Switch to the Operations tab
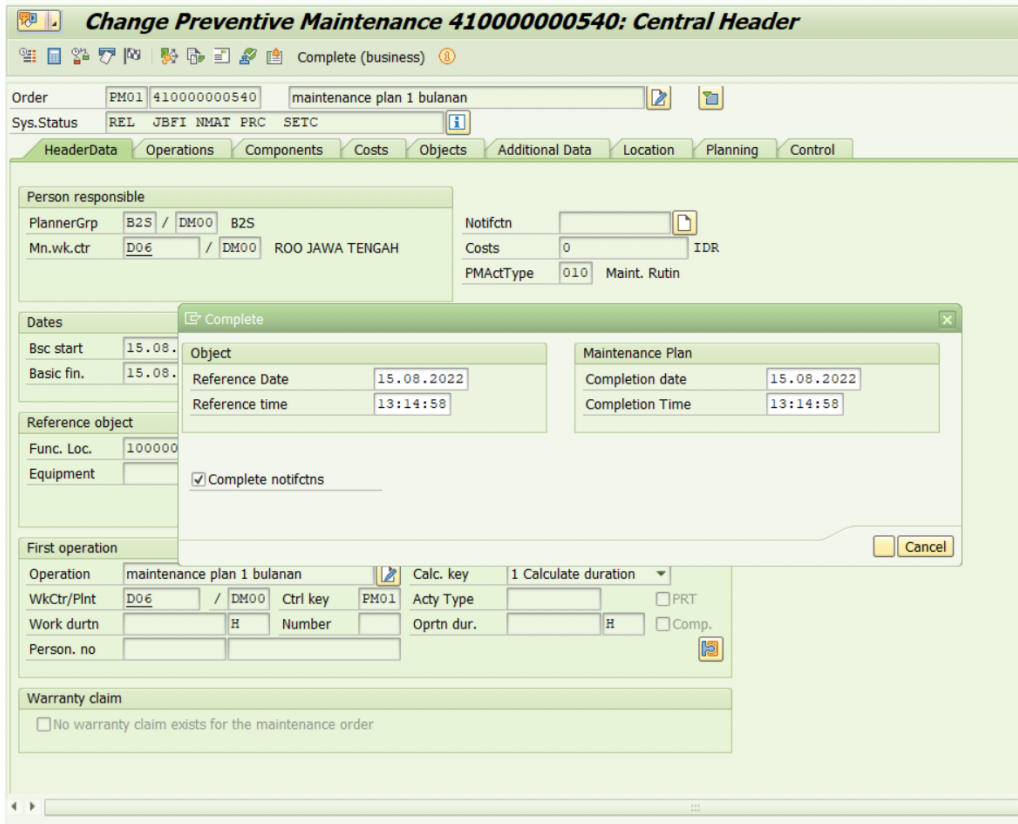Viewport: 1018px width, 824px height. [x=180, y=150]
